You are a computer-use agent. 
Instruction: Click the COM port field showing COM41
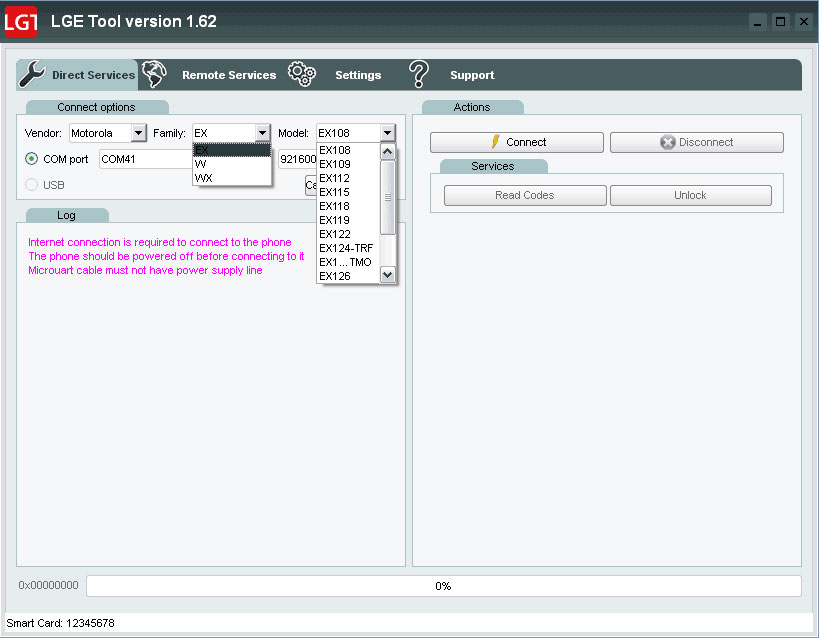pos(146,159)
